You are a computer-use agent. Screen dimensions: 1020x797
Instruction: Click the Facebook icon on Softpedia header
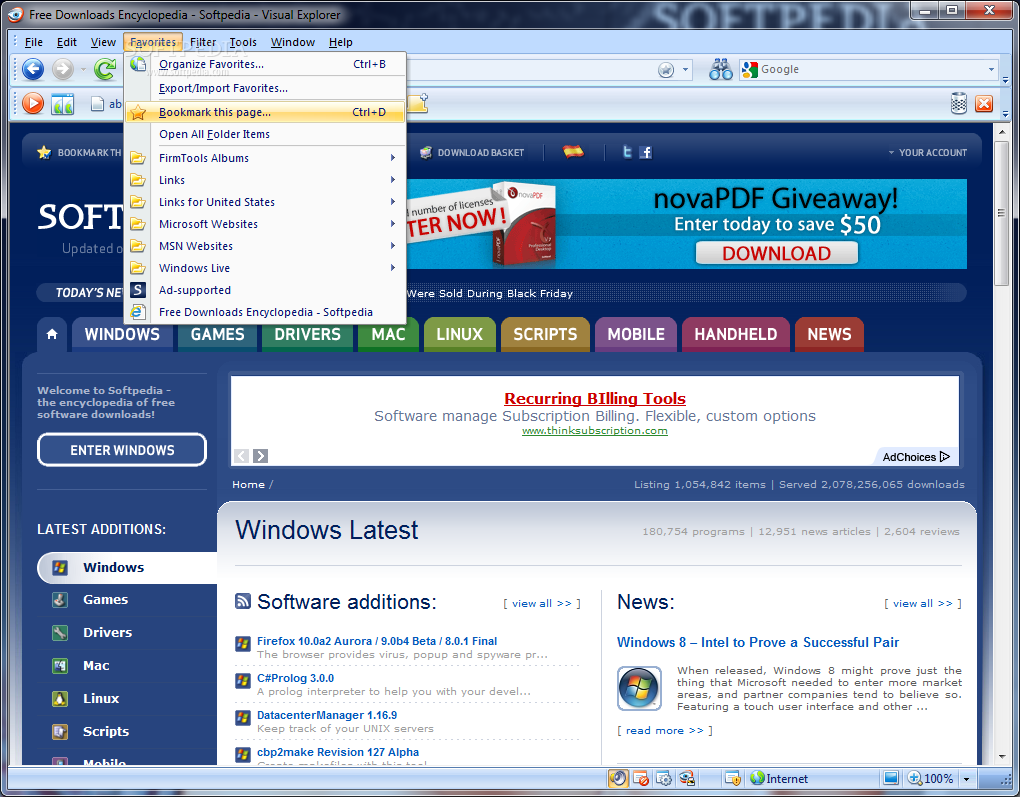(645, 152)
